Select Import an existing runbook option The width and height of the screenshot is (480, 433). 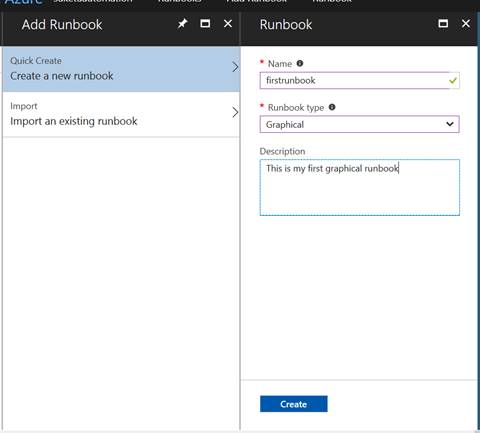(121, 114)
